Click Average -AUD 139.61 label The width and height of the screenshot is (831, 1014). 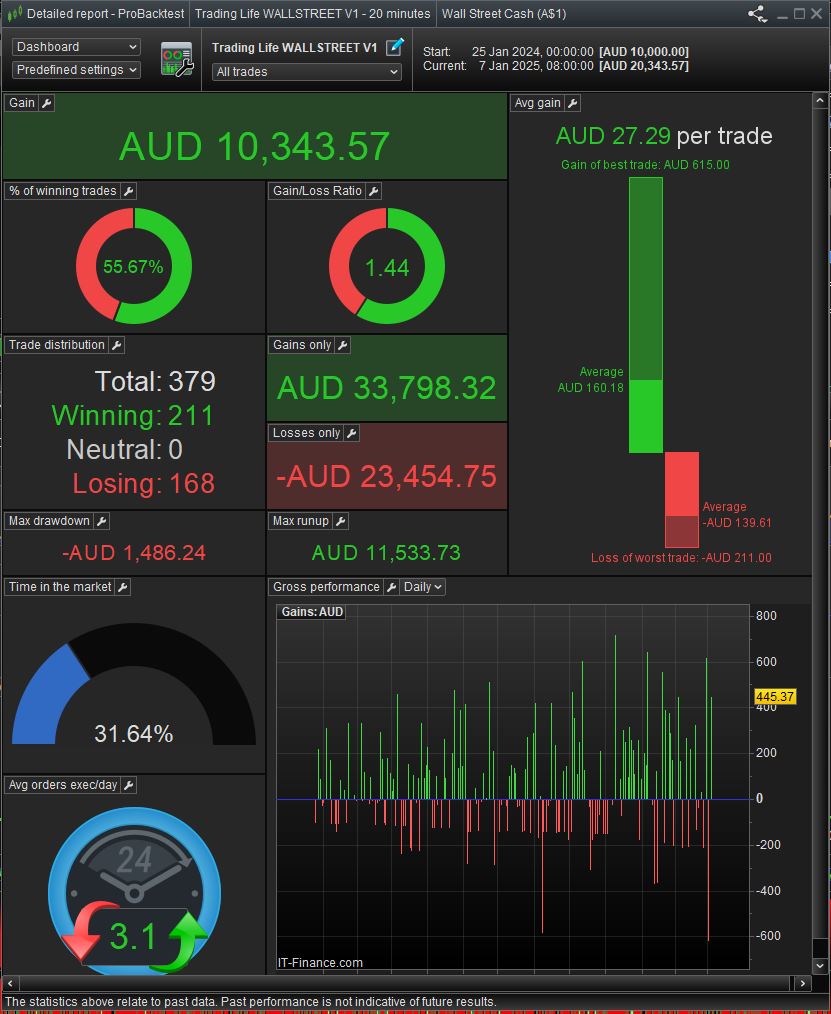pos(737,515)
